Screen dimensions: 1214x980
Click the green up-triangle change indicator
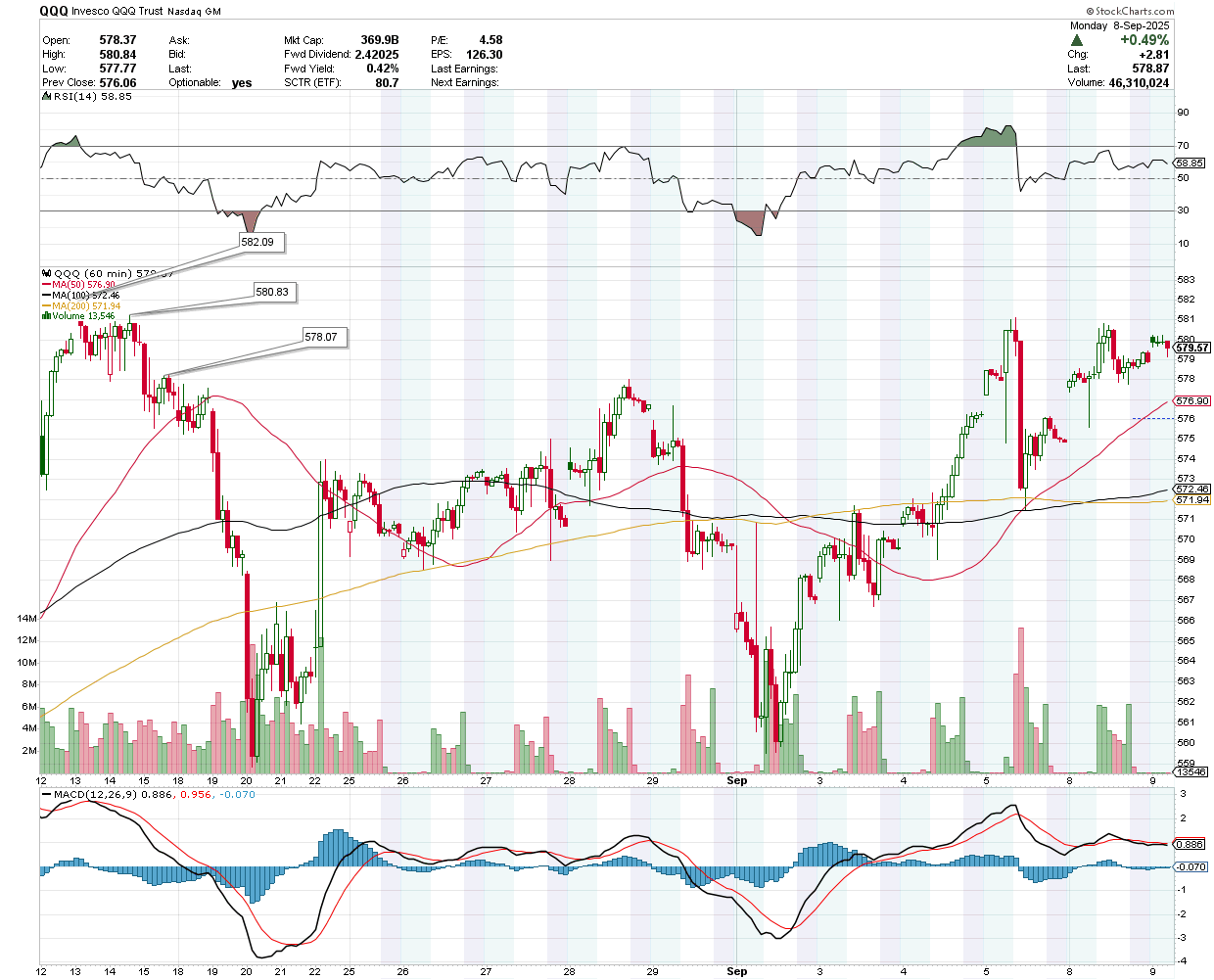pos(1077,40)
